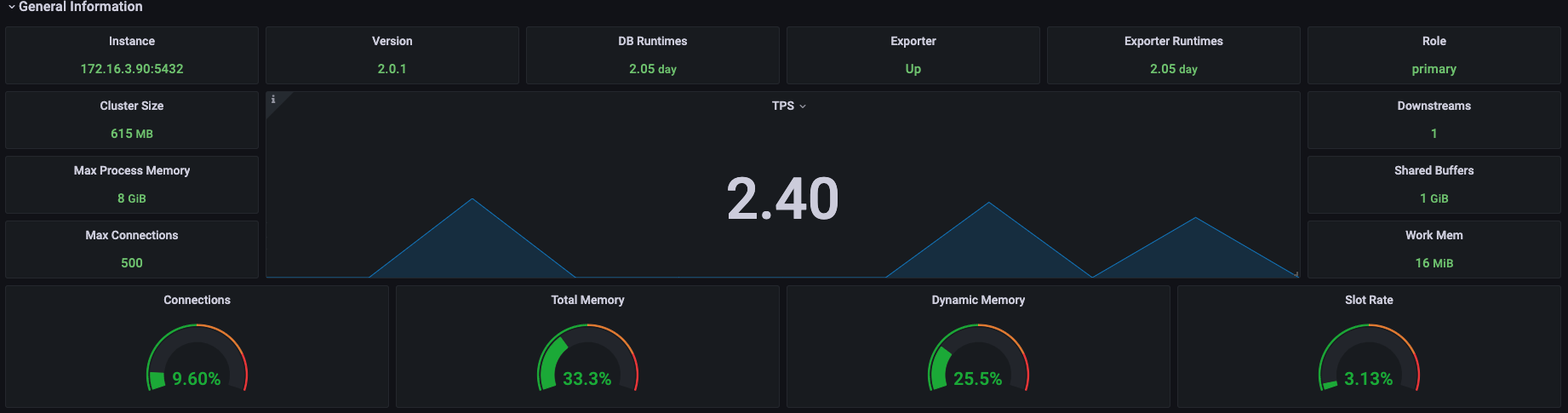The image size is (1568, 413).
Task: Open the TPS panel title dropdown
Action: coord(789,106)
